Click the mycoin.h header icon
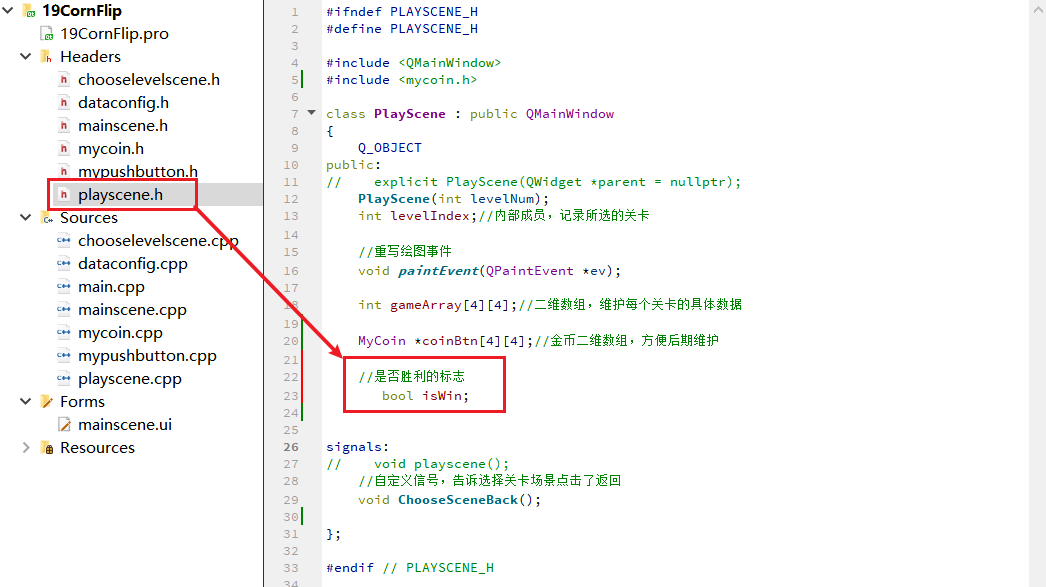The height and width of the screenshot is (587, 1046). pos(64,149)
